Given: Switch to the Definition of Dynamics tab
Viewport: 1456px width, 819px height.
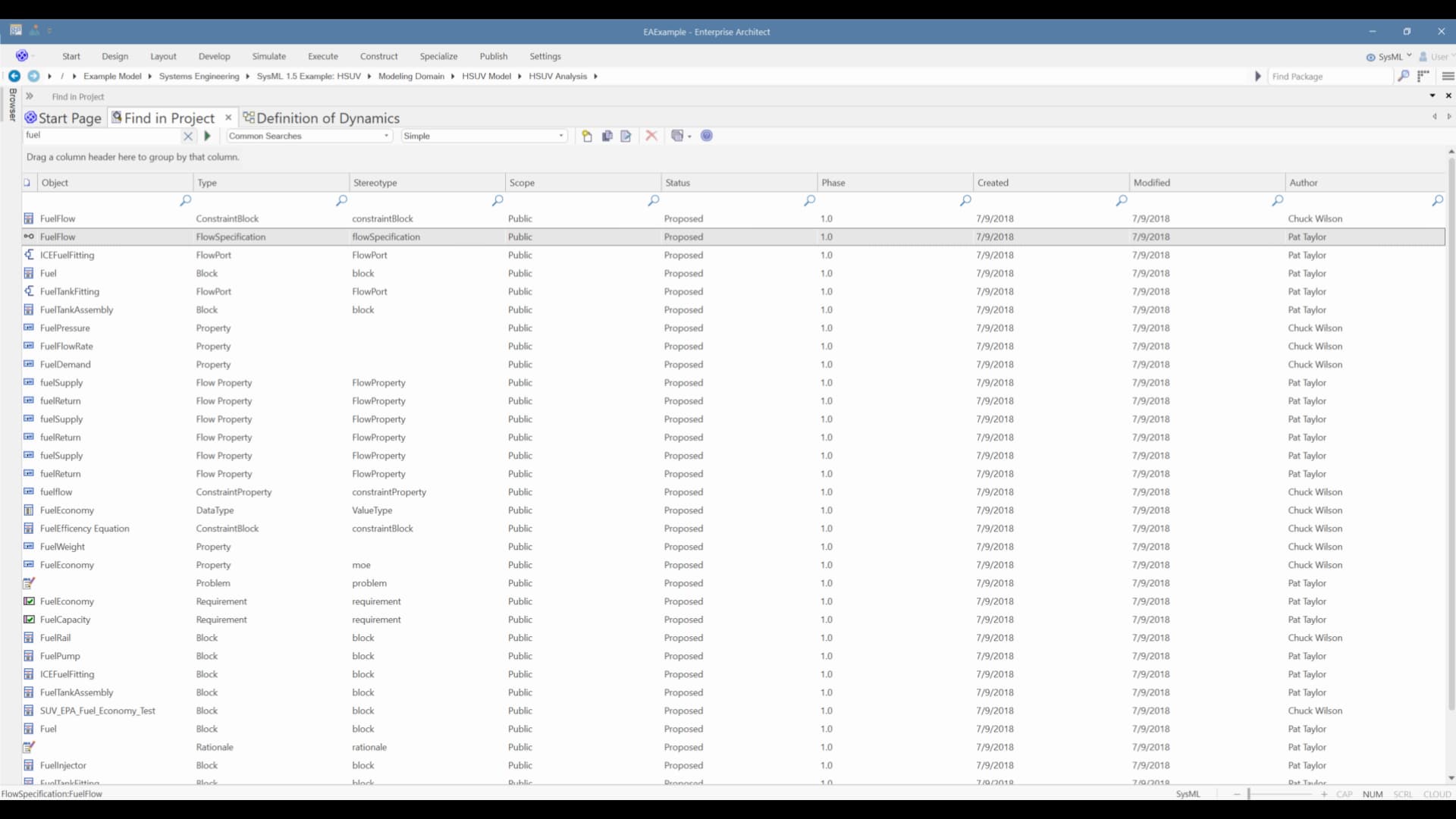Looking at the screenshot, I should pos(321,118).
